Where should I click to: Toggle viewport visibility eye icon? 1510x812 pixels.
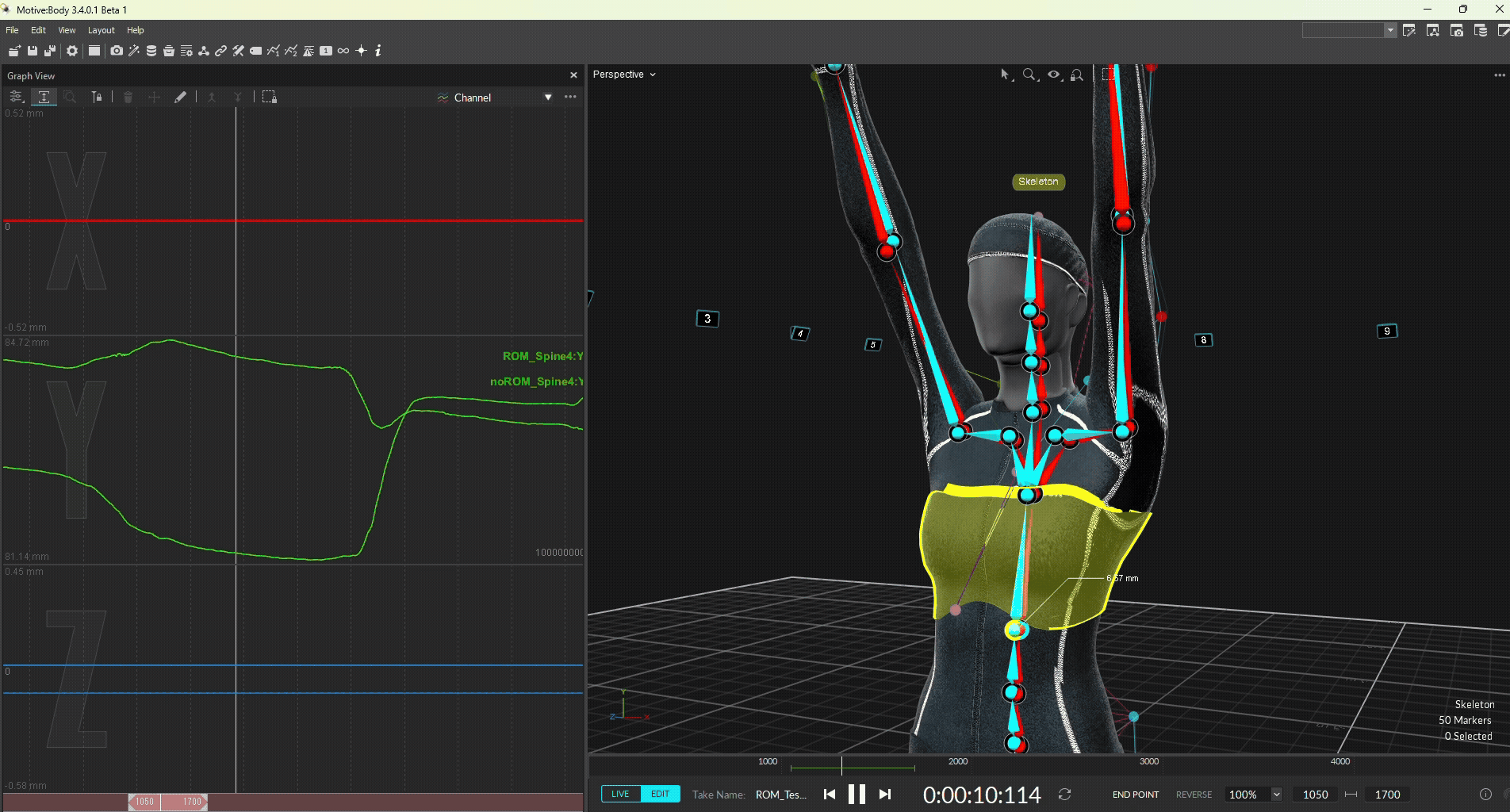coord(1053,75)
